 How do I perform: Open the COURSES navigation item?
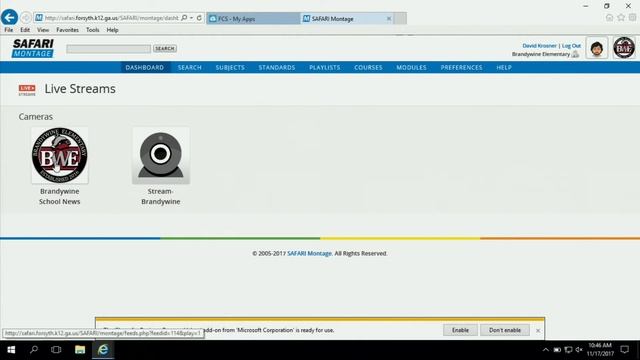[x=368, y=67]
